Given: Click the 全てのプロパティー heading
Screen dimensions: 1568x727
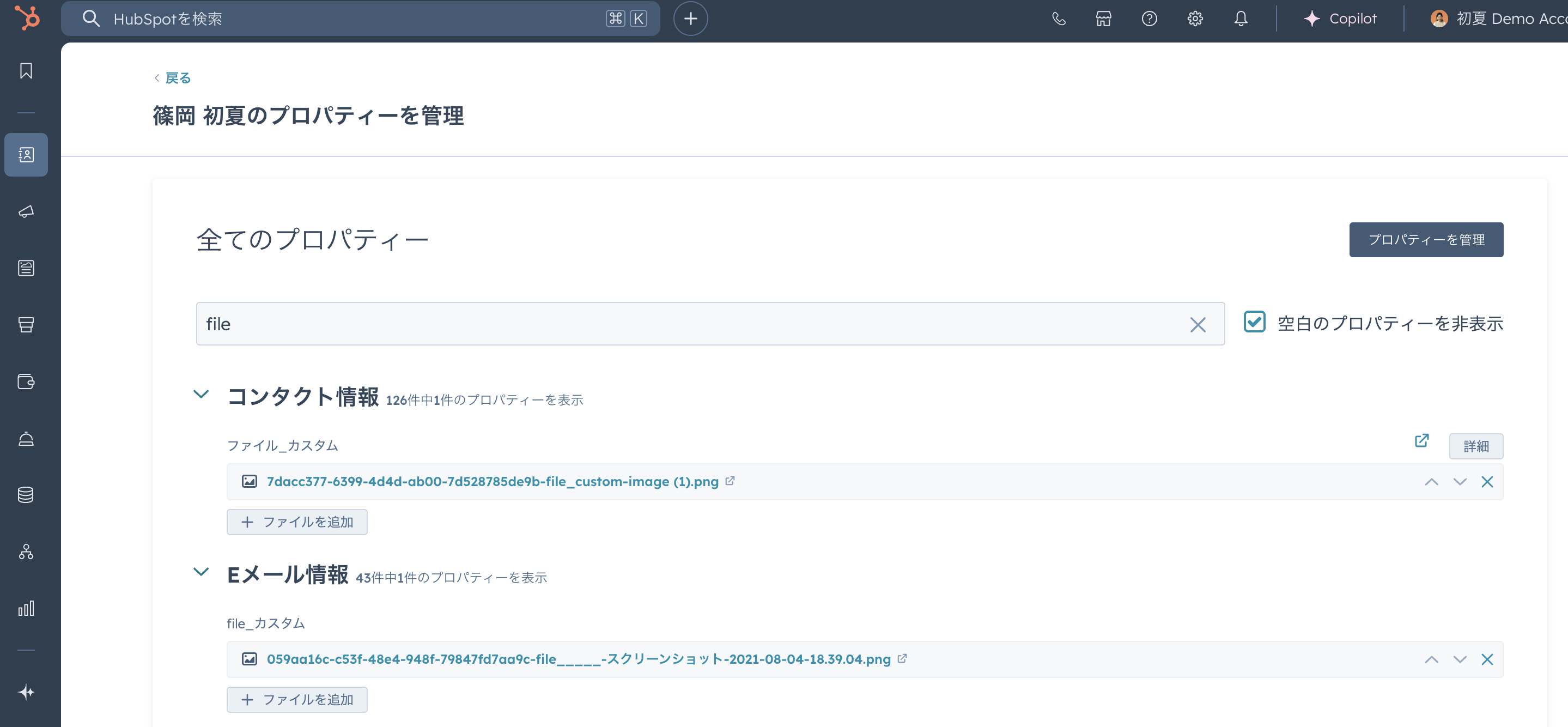Looking at the screenshot, I should click(312, 239).
